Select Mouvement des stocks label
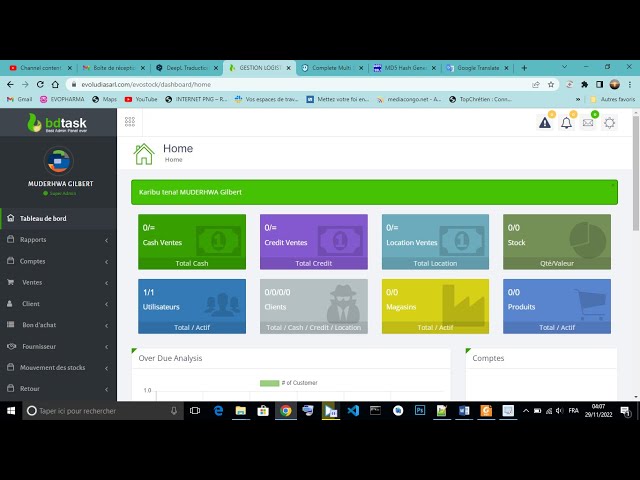Viewport: 640px width, 480px height. click(53, 368)
